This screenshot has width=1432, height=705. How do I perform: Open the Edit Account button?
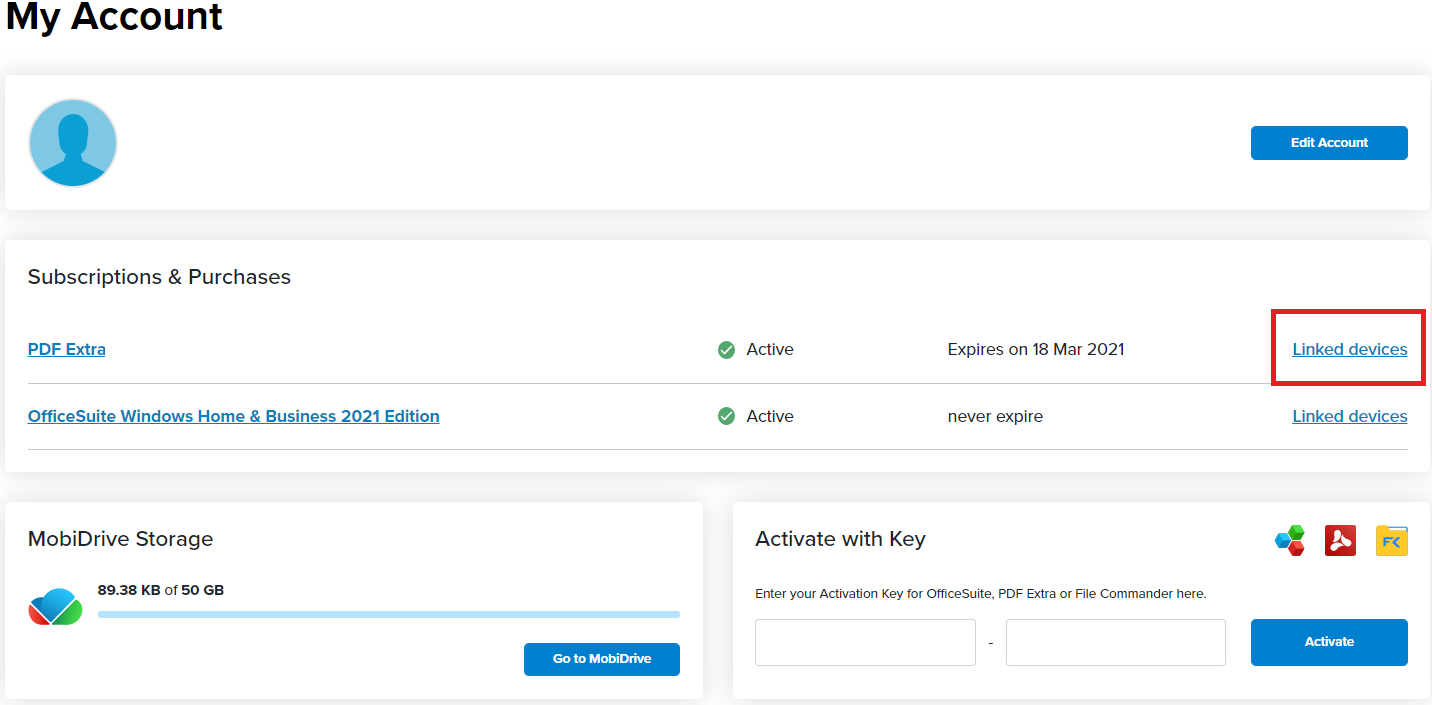pyautogui.click(x=1329, y=143)
